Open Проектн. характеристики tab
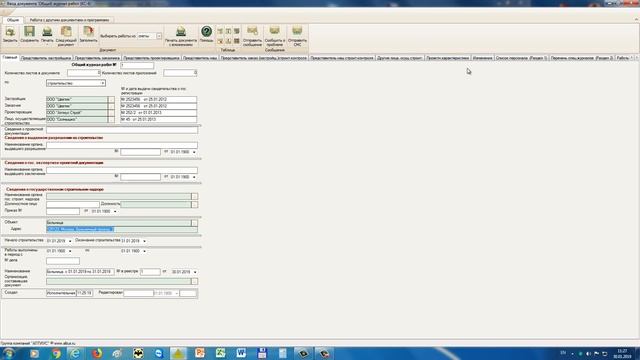This screenshot has width=640, height=360. point(447,58)
